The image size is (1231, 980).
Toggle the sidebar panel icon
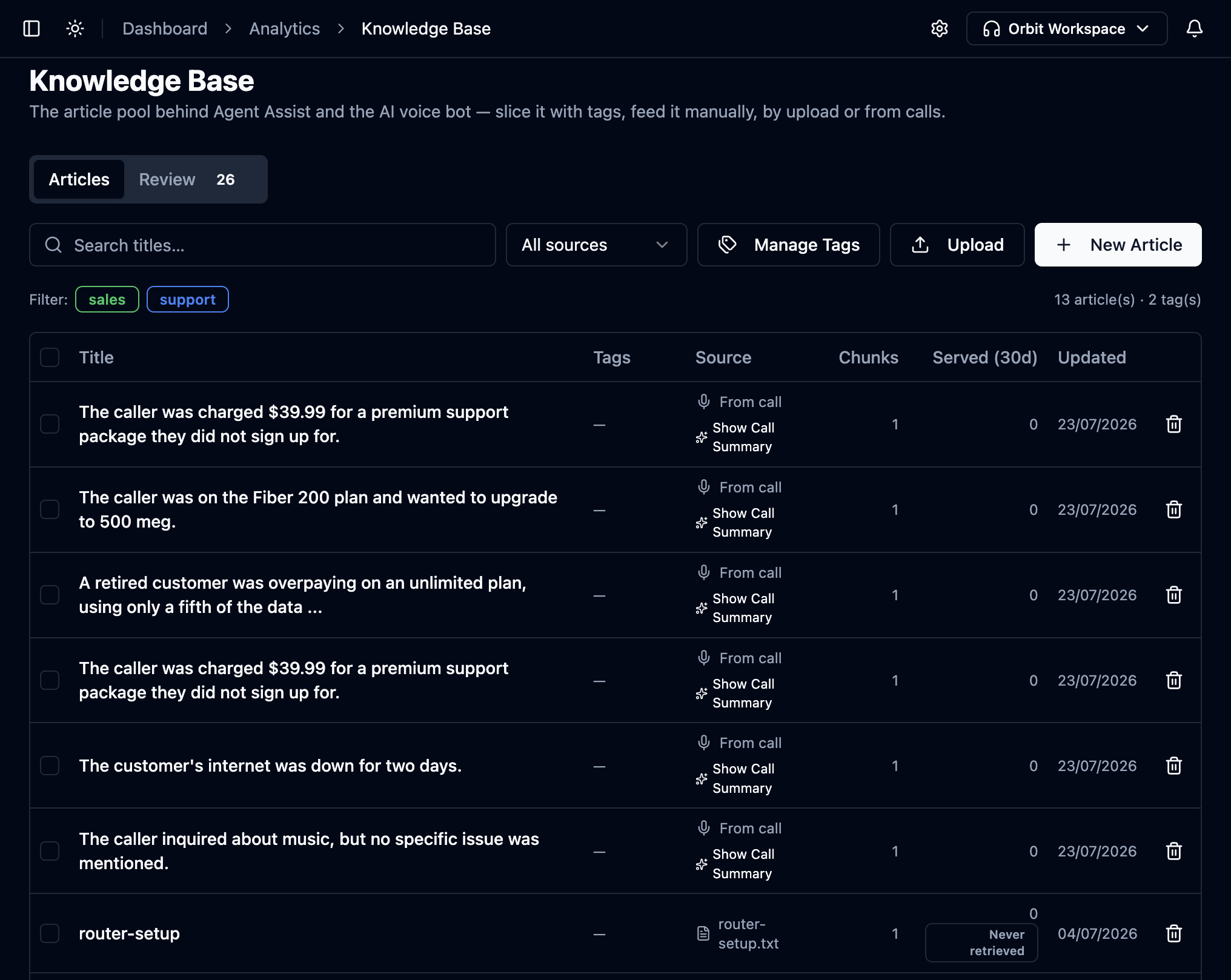click(32, 28)
